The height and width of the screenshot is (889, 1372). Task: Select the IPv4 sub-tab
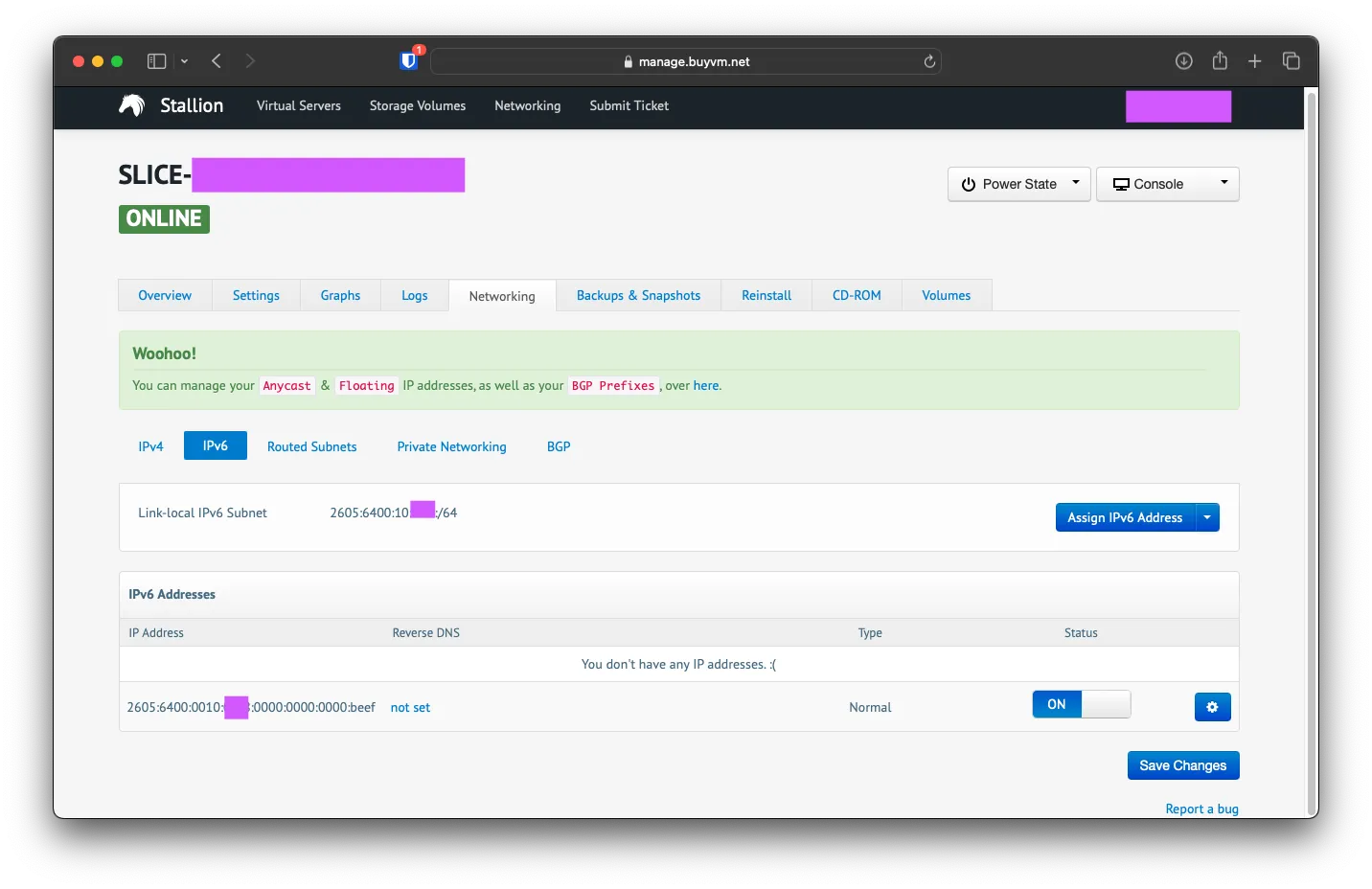tap(150, 446)
